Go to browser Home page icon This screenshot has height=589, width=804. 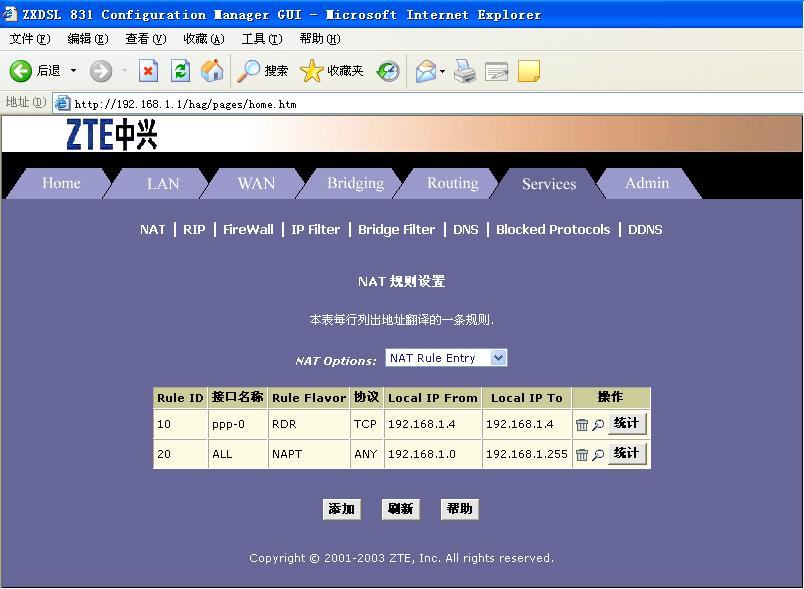pos(212,71)
